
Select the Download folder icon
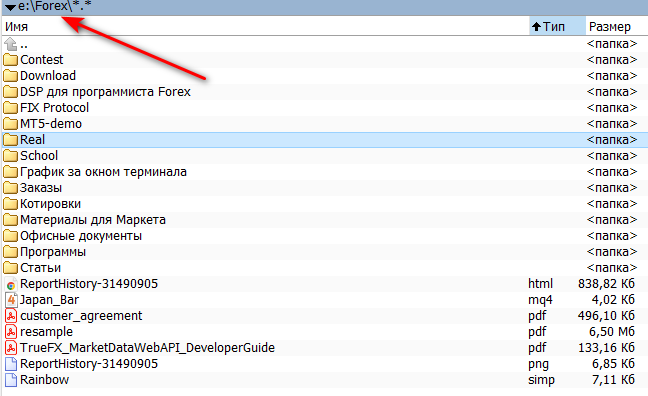pyautogui.click(x=11, y=76)
